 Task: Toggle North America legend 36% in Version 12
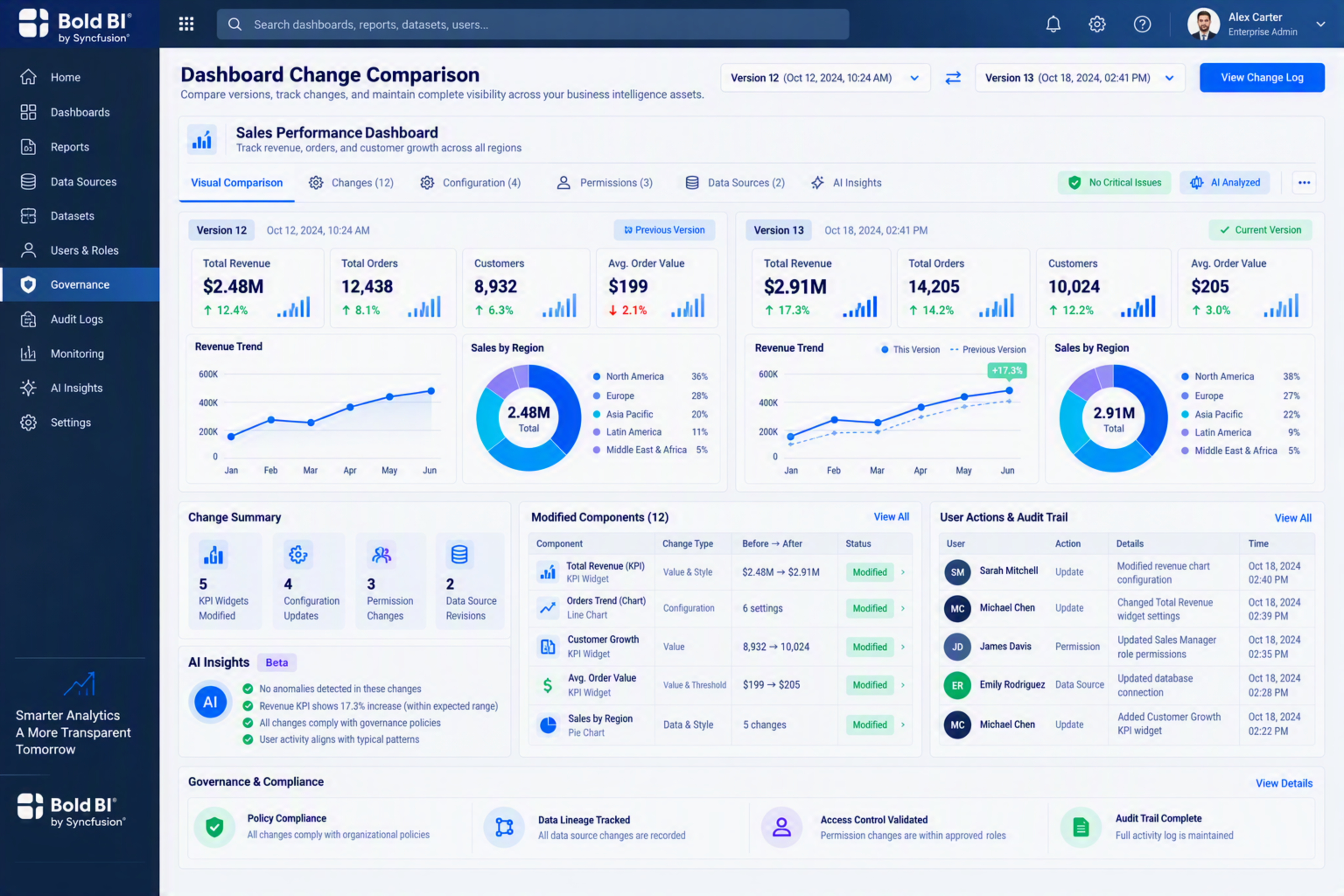650,377
